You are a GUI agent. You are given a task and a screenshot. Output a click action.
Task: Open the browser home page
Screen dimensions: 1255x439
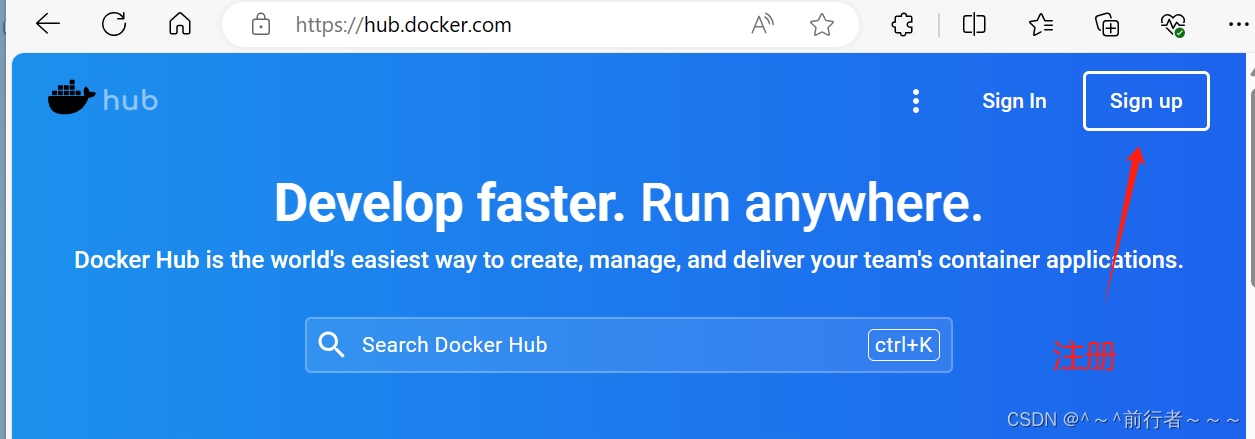coord(180,25)
